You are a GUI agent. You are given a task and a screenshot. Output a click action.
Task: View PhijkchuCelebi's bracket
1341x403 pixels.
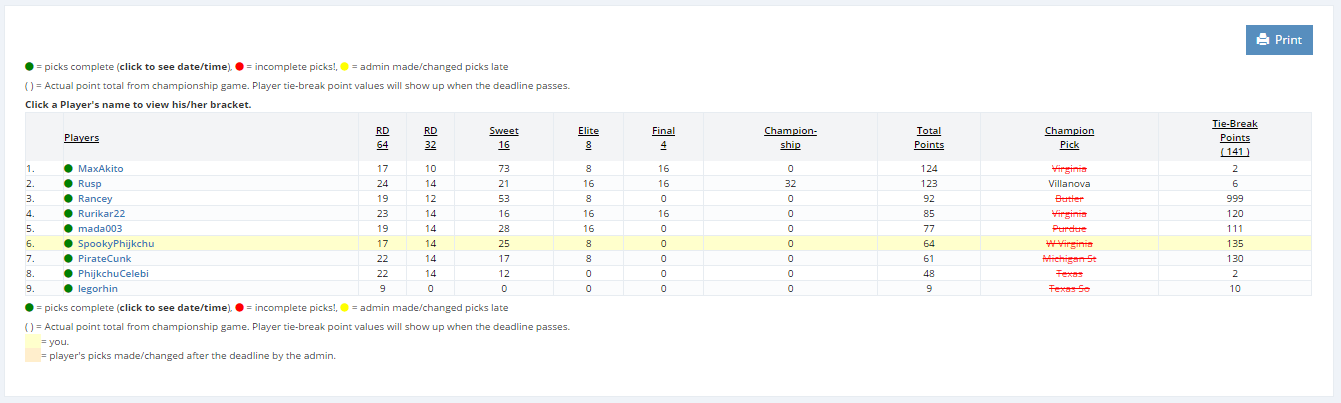click(x=115, y=273)
